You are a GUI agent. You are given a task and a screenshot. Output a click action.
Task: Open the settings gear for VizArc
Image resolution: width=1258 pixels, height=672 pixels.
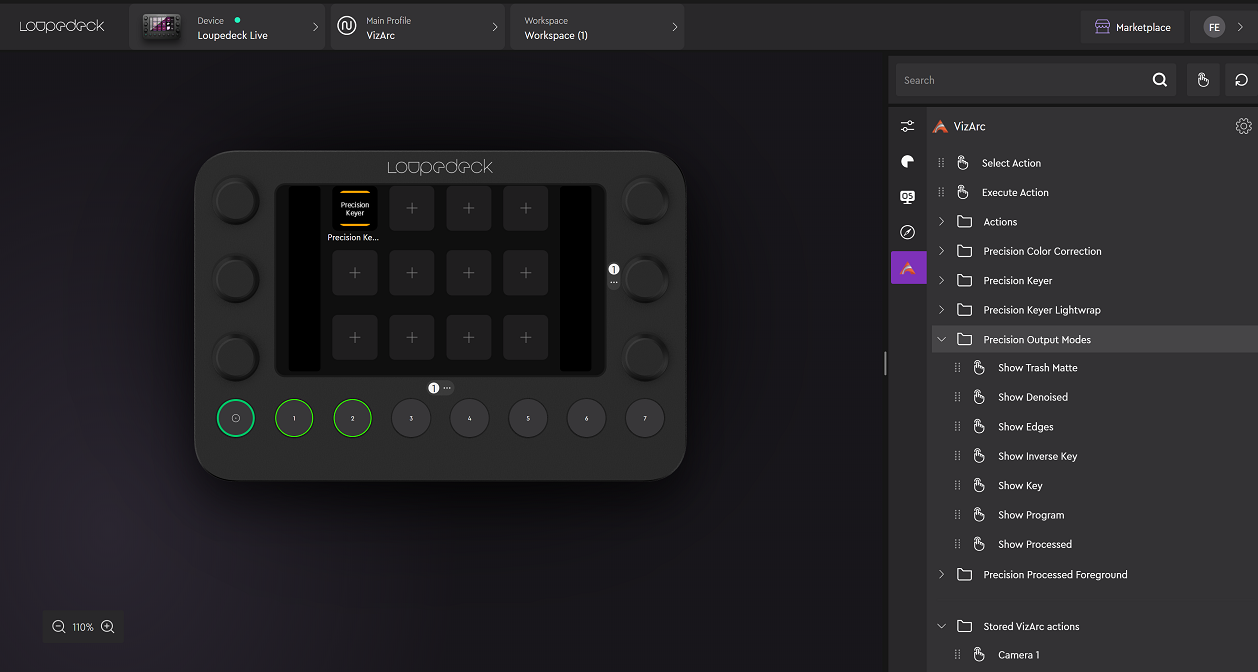1243,126
